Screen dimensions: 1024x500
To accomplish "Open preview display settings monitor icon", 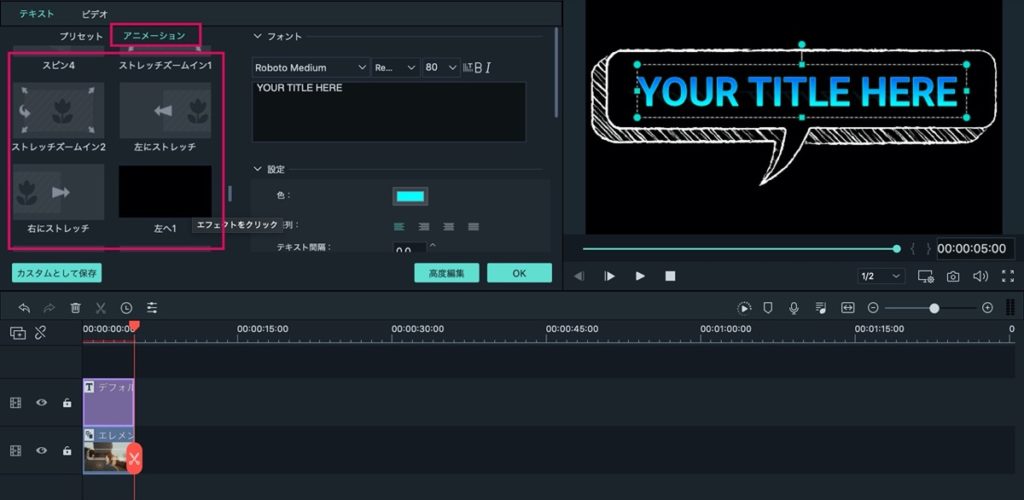I will [x=926, y=276].
